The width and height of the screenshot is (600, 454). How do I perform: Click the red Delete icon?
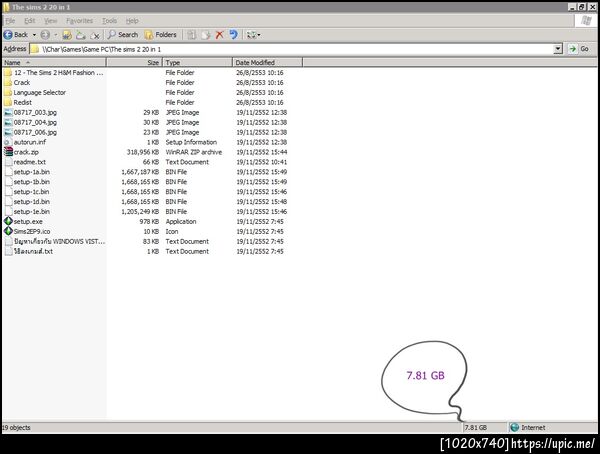click(219, 35)
